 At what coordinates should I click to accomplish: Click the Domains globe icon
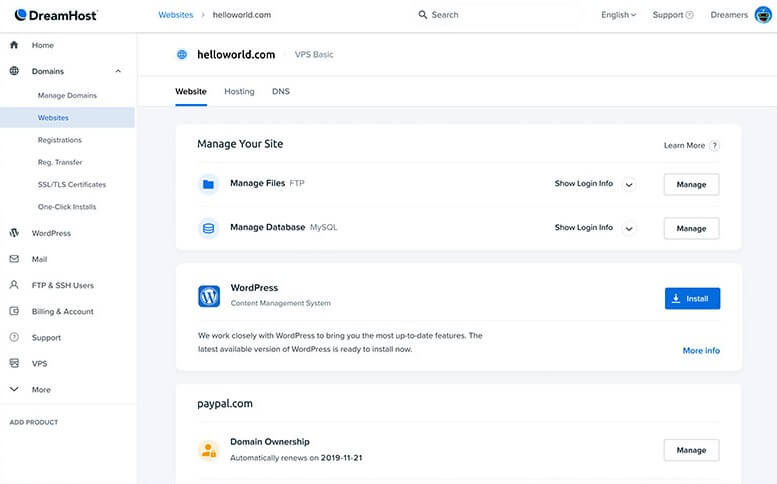pos(14,71)
